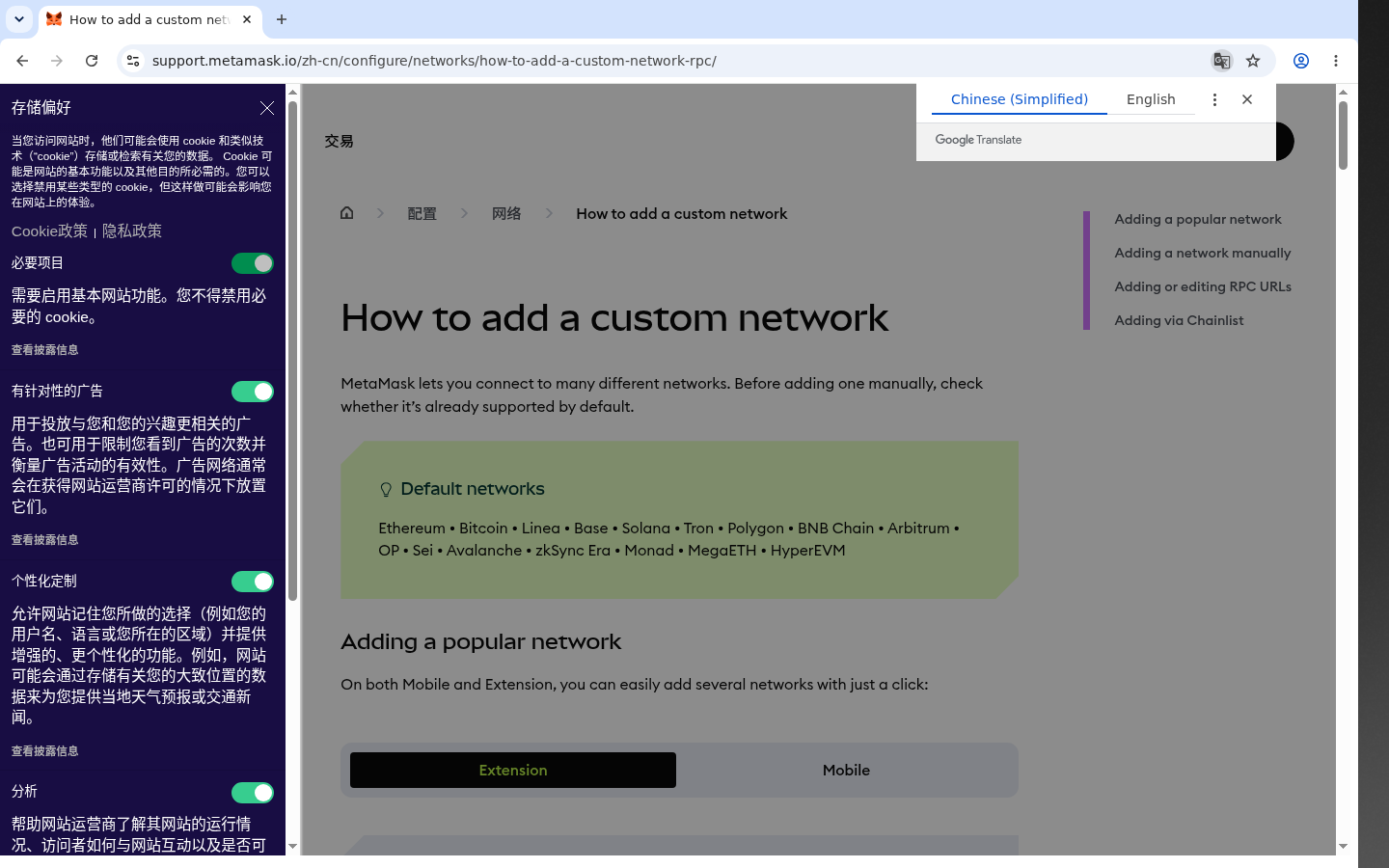Click the page scroll-down arrow
Viewport: 1389px width, 868px height.
click(1343, 847)
